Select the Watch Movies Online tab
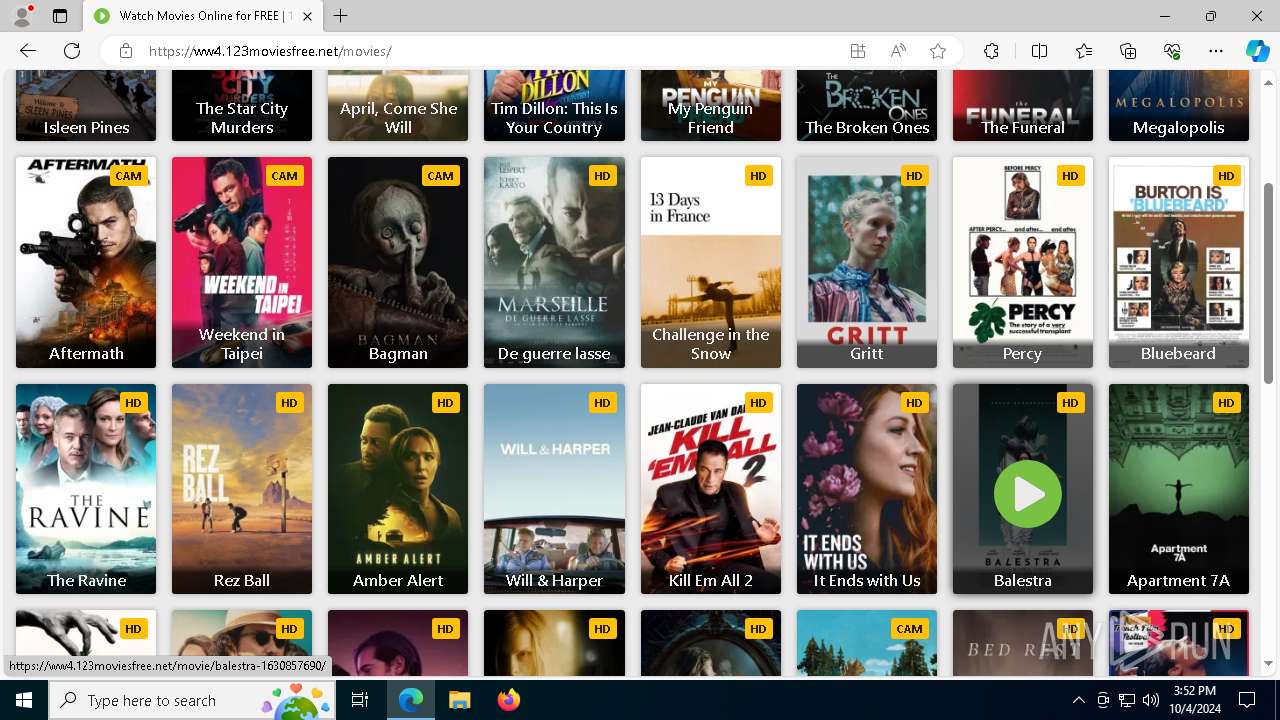Viewport: 1280px width, 720px height. [203, 16]
